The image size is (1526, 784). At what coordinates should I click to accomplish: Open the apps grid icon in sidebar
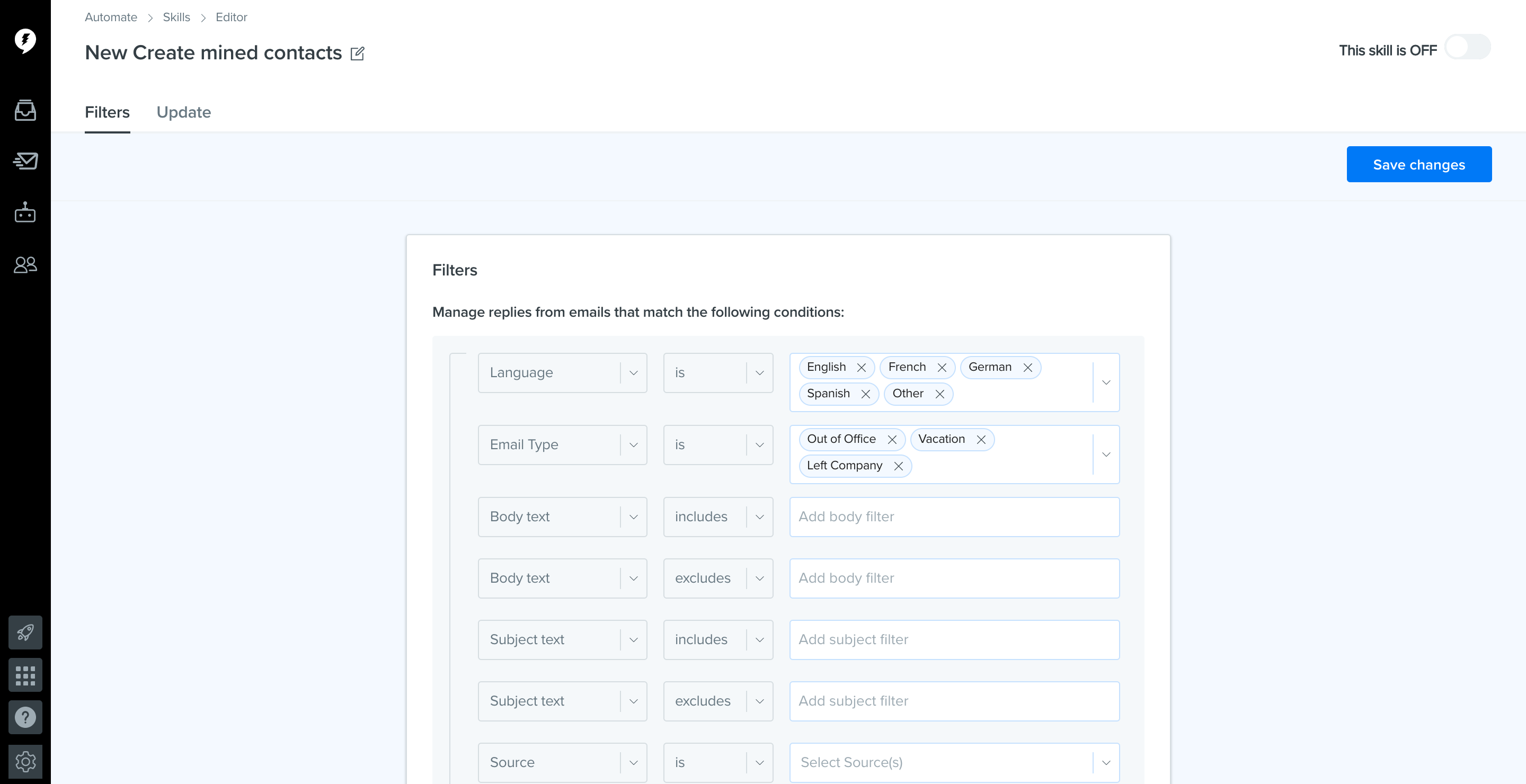click(x=25, y=675)
